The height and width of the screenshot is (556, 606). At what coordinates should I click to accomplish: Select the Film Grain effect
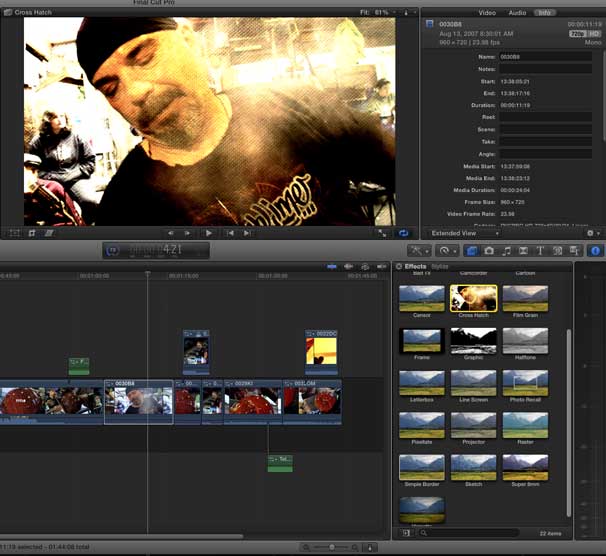(525, 298)
